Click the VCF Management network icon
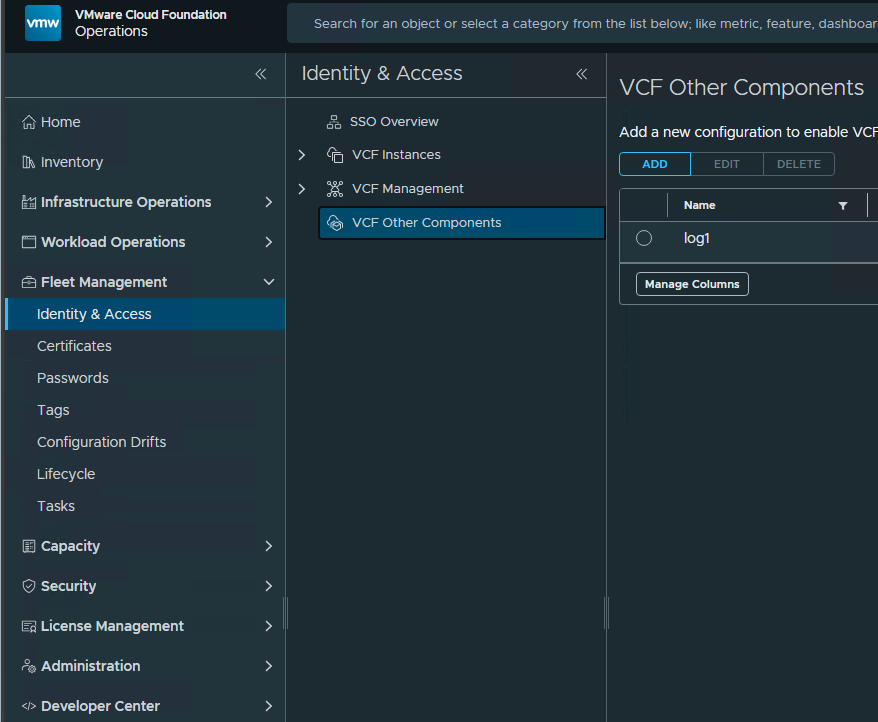The width and height of the screenshot is (878, 722). (x=335, y=189)
